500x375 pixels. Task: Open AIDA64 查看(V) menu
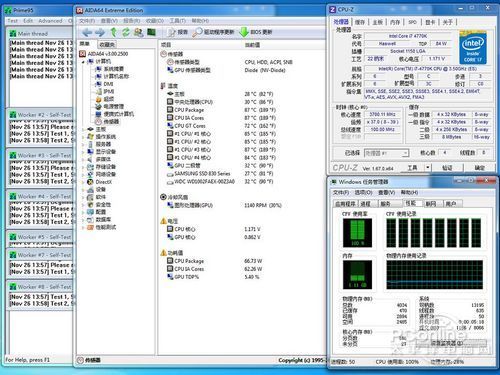pyautogui.click(x=109, y=21)
